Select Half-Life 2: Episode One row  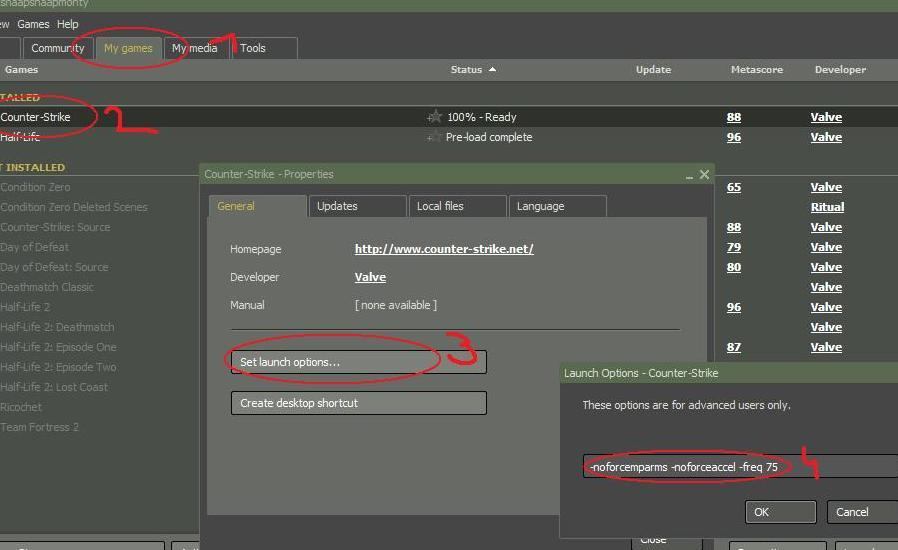[x=58, y=347]
